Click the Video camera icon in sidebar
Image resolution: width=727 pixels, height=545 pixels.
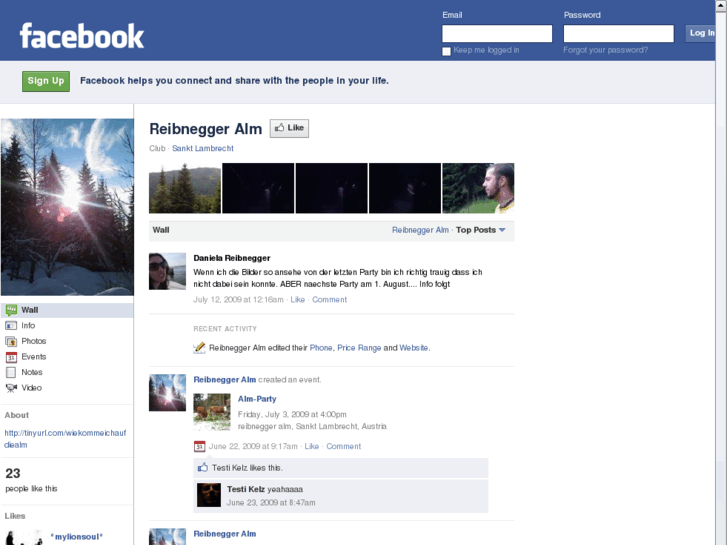[11, 388]
